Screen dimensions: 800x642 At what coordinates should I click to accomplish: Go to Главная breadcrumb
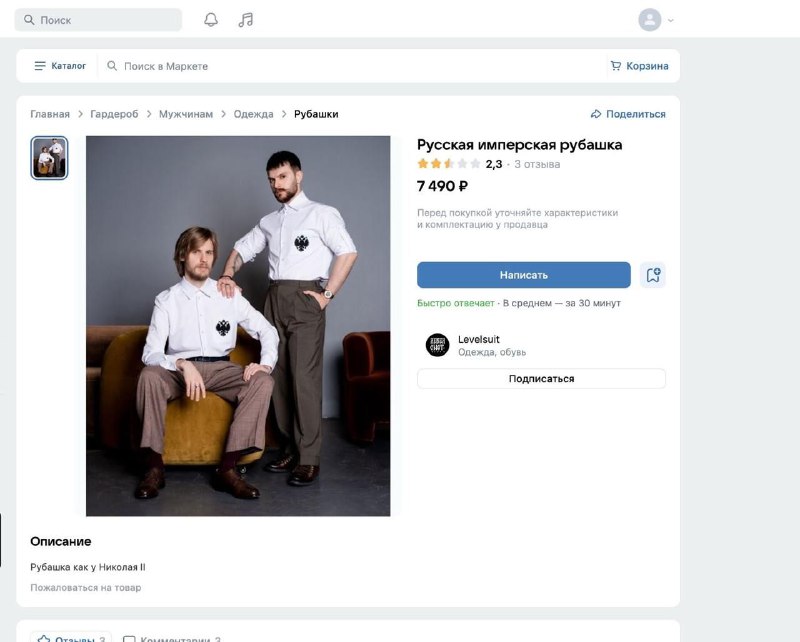[x=50, y=114]
